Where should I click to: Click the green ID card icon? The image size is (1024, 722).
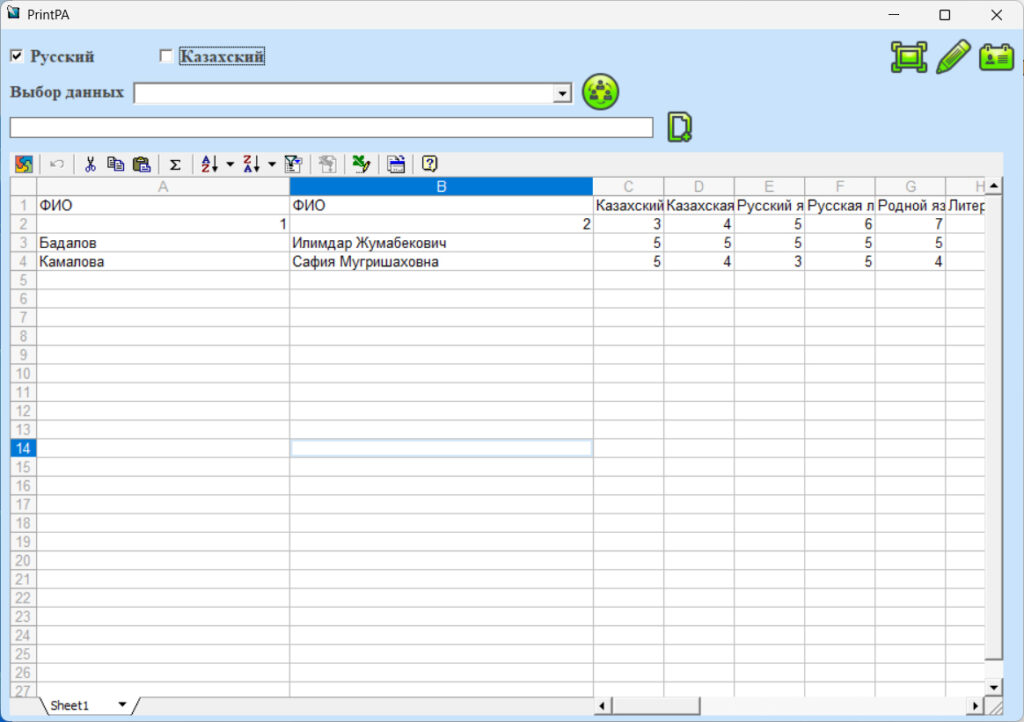pyautogui.click(x=997, y=57)
